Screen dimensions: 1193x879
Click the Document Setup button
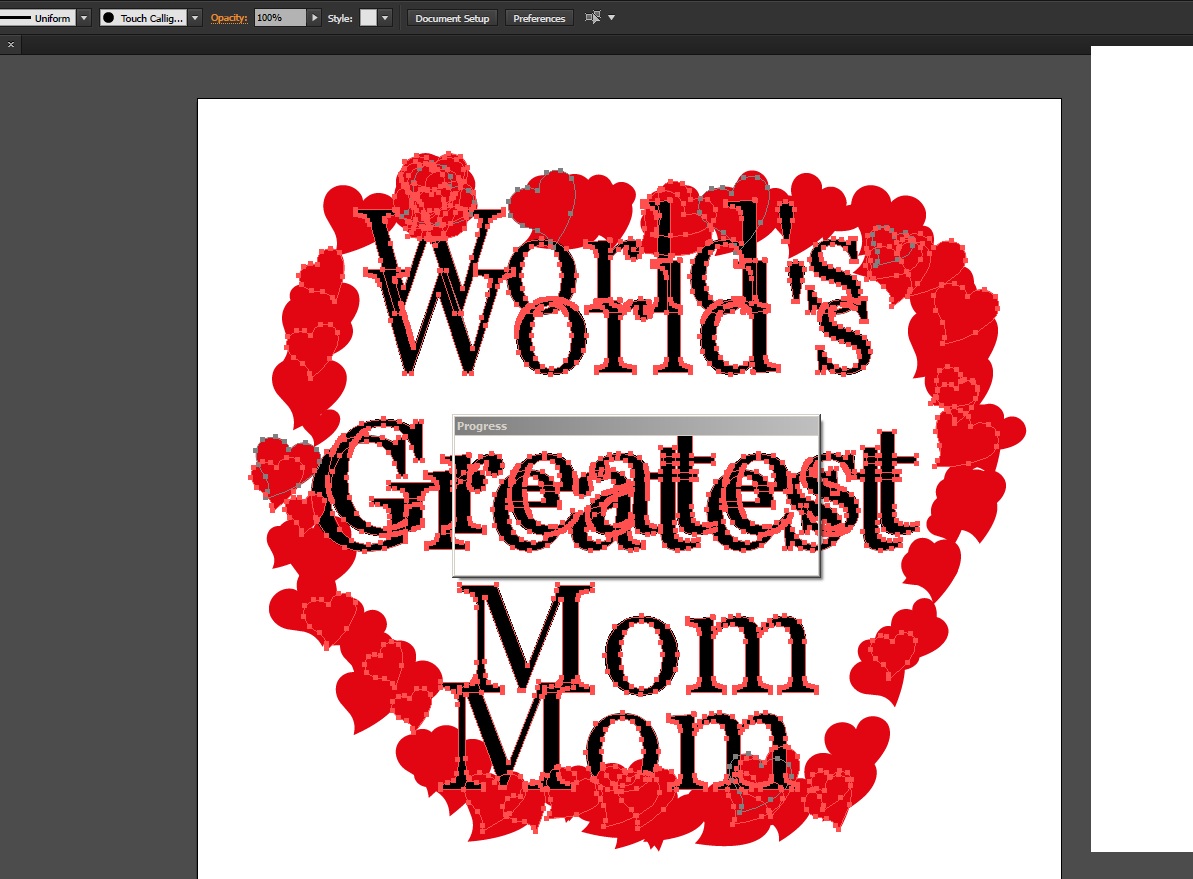point(452,18)
